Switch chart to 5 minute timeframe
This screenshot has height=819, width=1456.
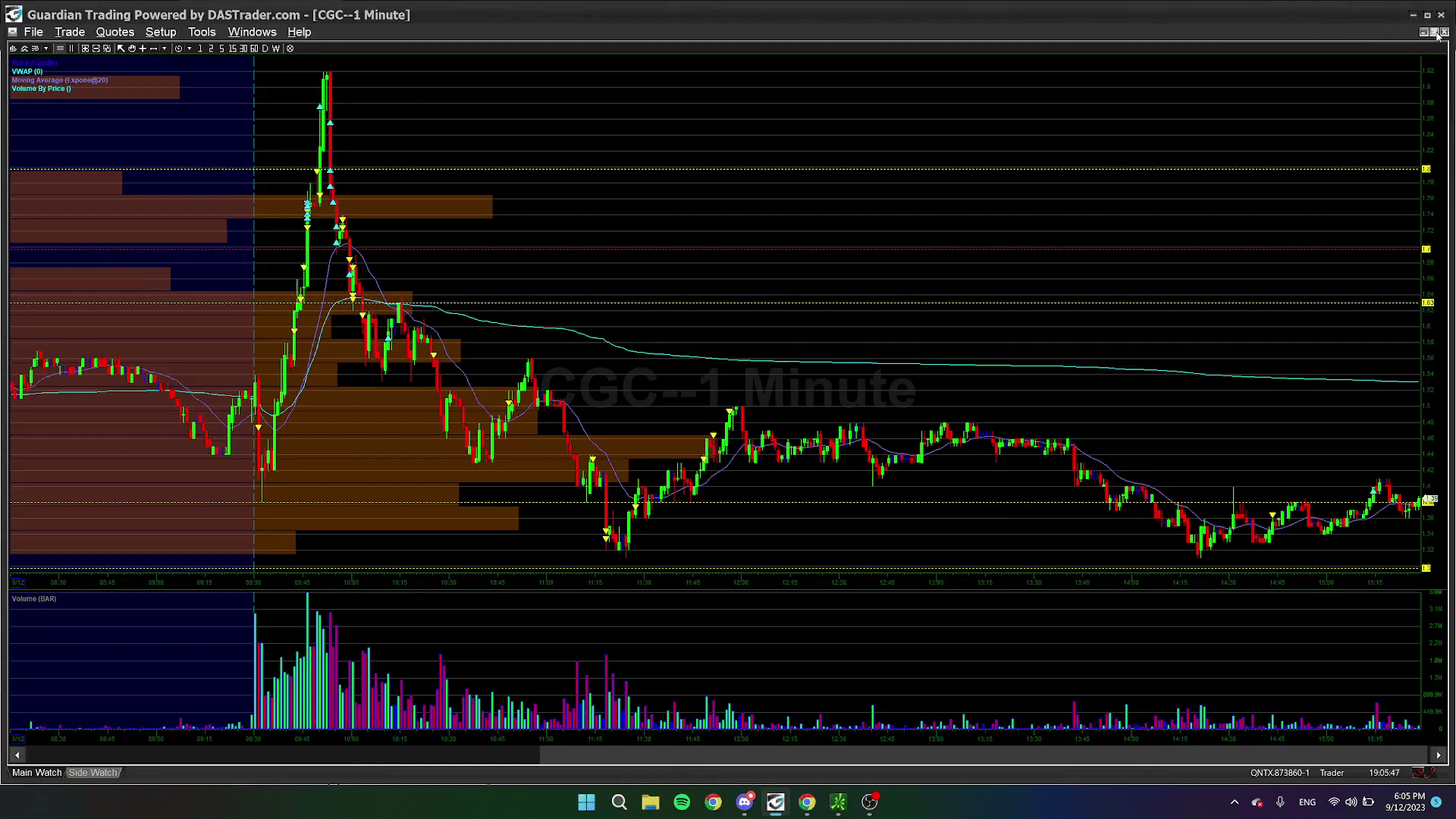221,49
